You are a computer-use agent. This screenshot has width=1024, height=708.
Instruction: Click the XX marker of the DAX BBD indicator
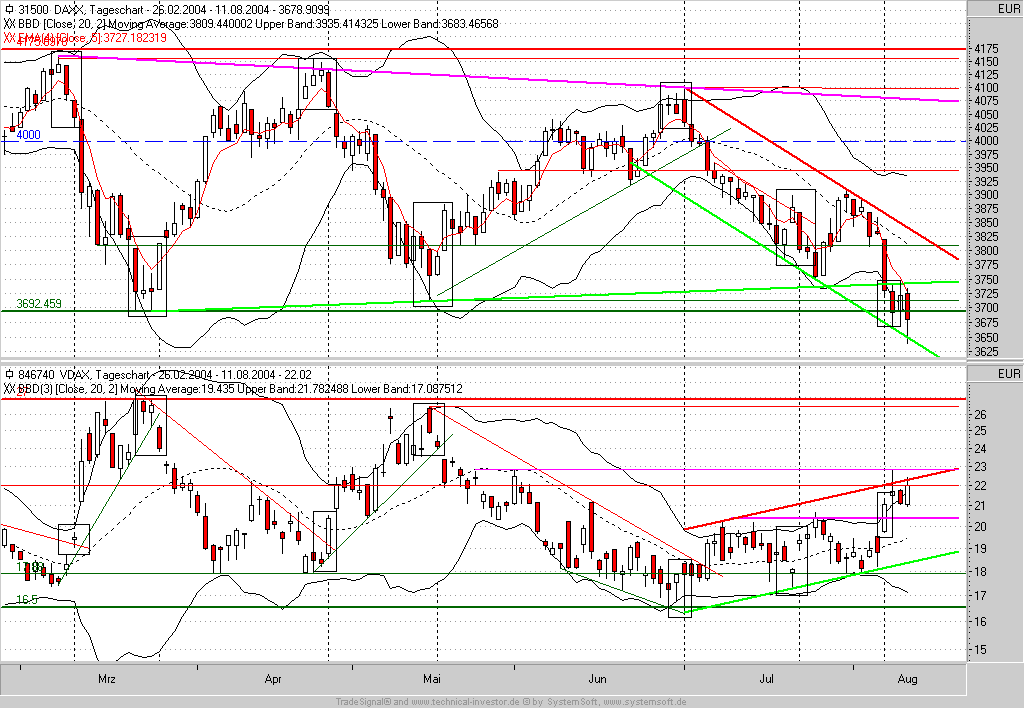9,24
